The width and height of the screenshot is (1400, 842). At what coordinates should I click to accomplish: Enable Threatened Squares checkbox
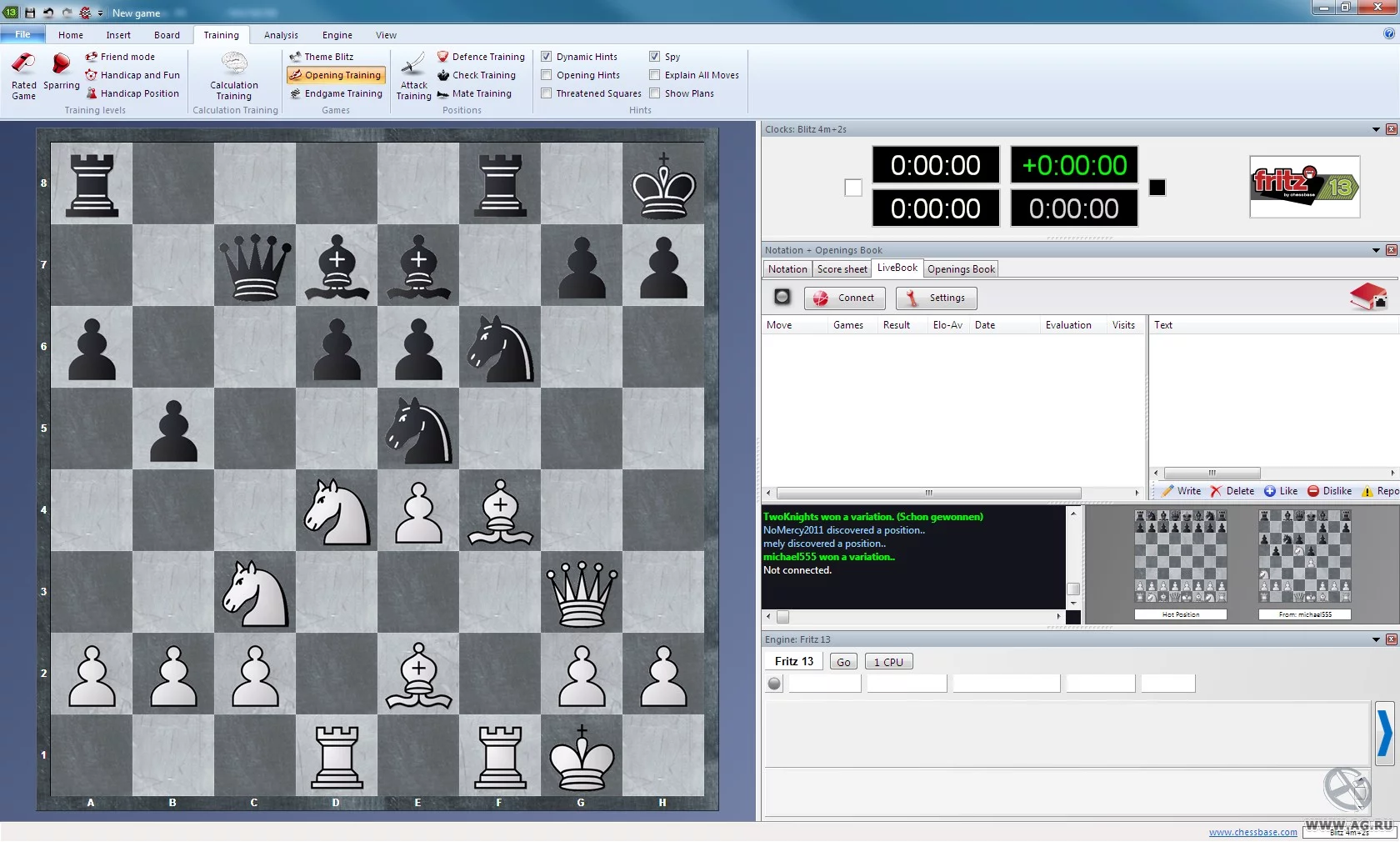click(x=547, y=93)
